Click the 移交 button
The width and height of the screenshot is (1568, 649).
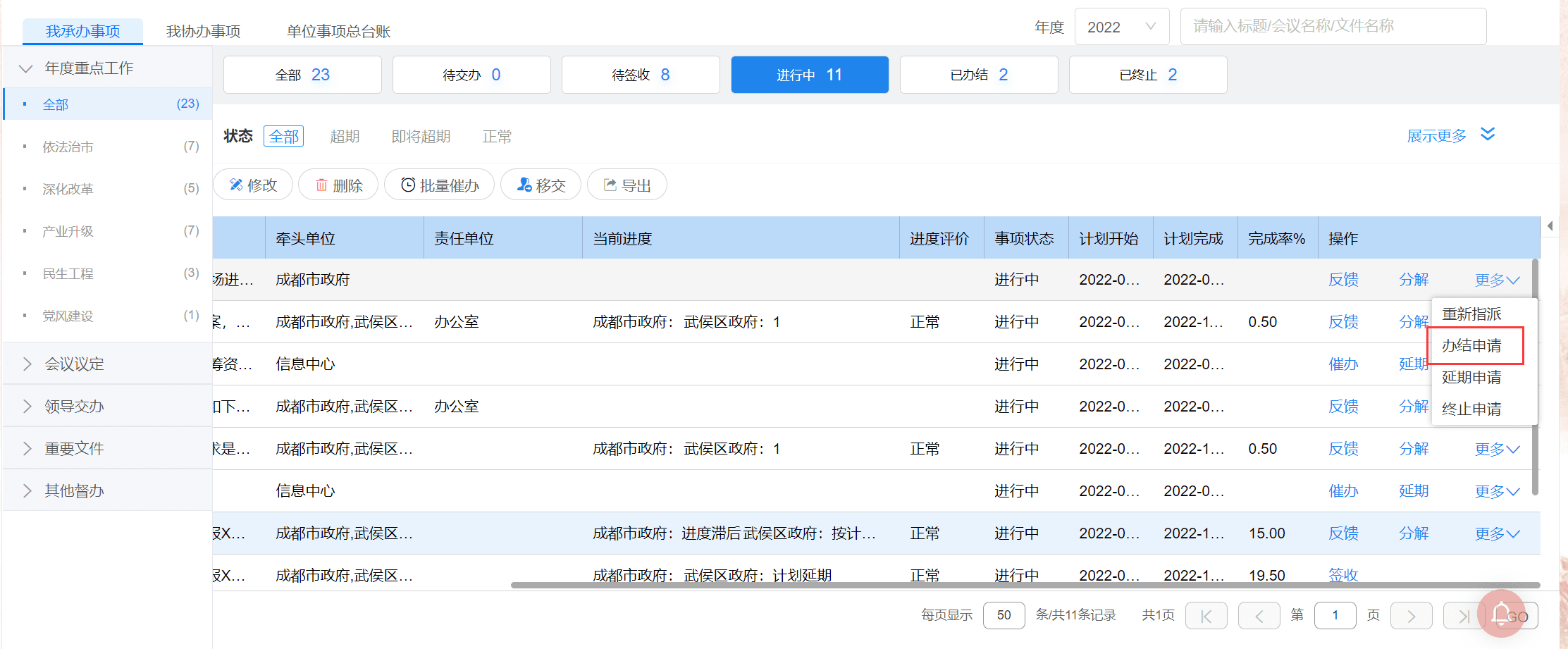pos(541,185)
